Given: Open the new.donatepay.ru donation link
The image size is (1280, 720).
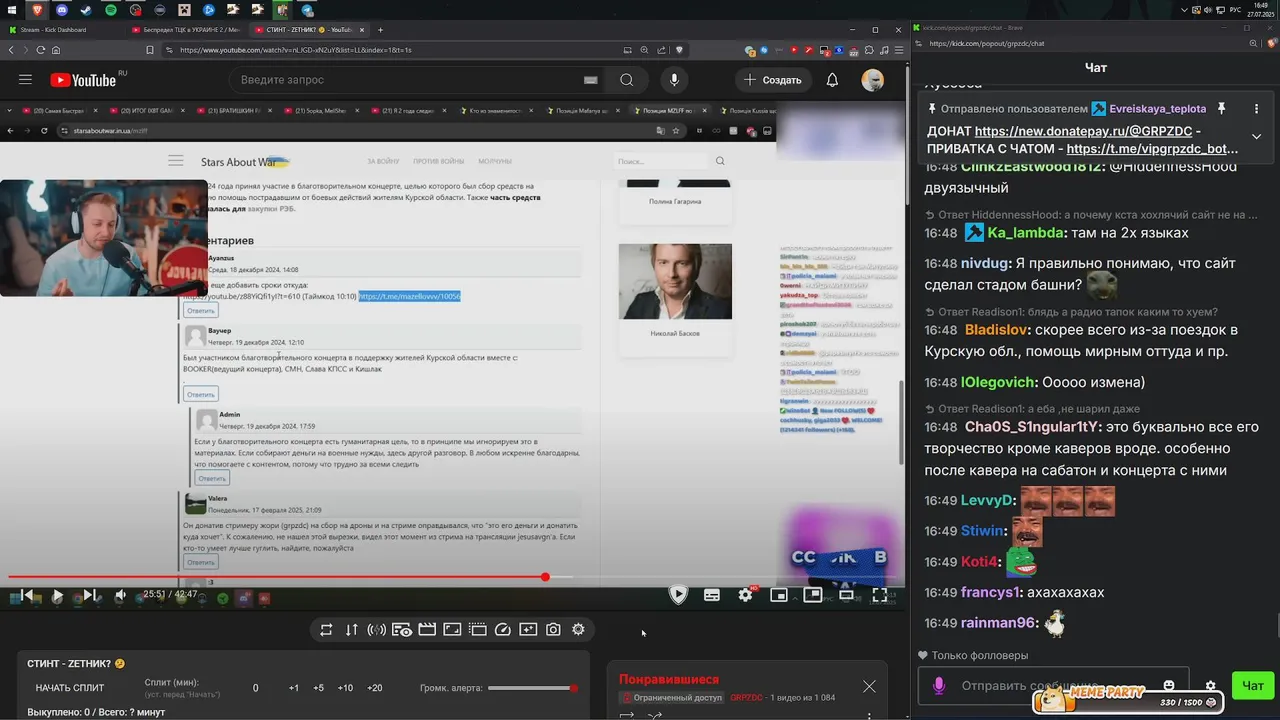Looking at the screenshot, I should pyautogui.click(x=1084, y=131).
